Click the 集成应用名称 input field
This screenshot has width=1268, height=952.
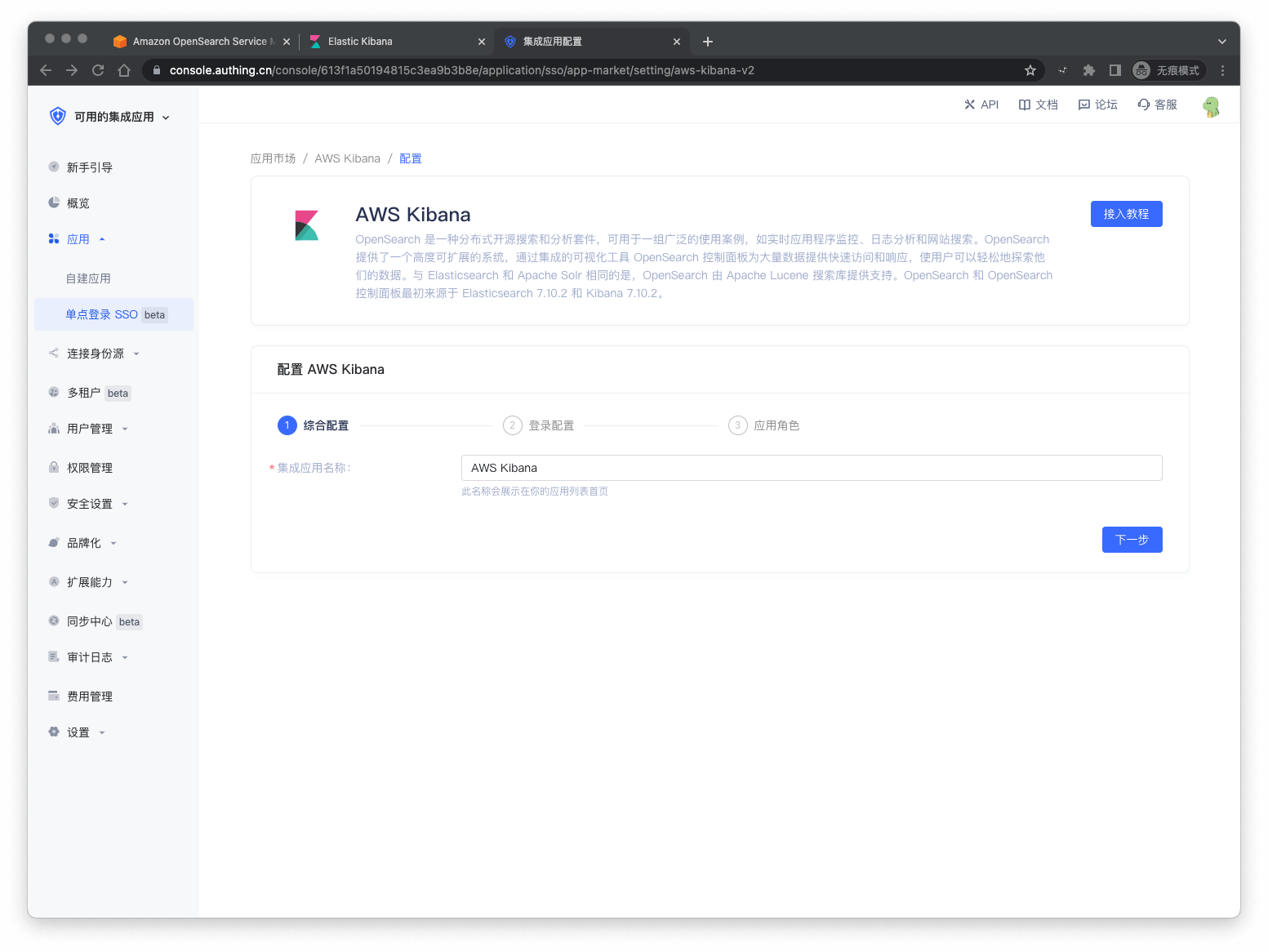click(x=811, y=468)
